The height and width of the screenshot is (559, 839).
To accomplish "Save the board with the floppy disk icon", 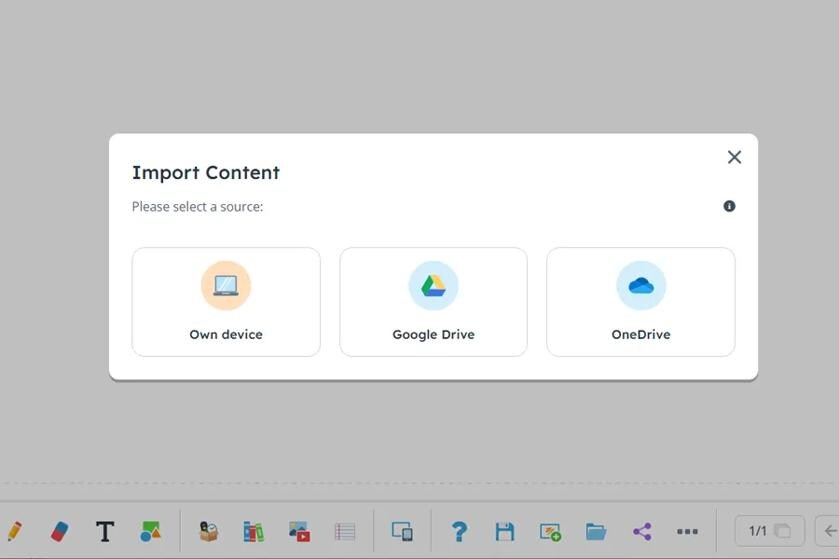I will pyautogui.click(x=505, y=531).
